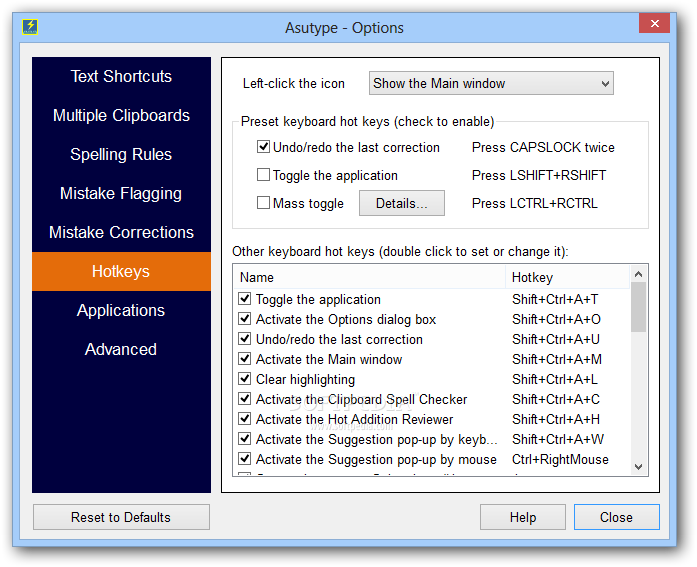Screen dimensions: 697x567
Task: Go to Mistake Flagging section
Action: tap(121, 193)
